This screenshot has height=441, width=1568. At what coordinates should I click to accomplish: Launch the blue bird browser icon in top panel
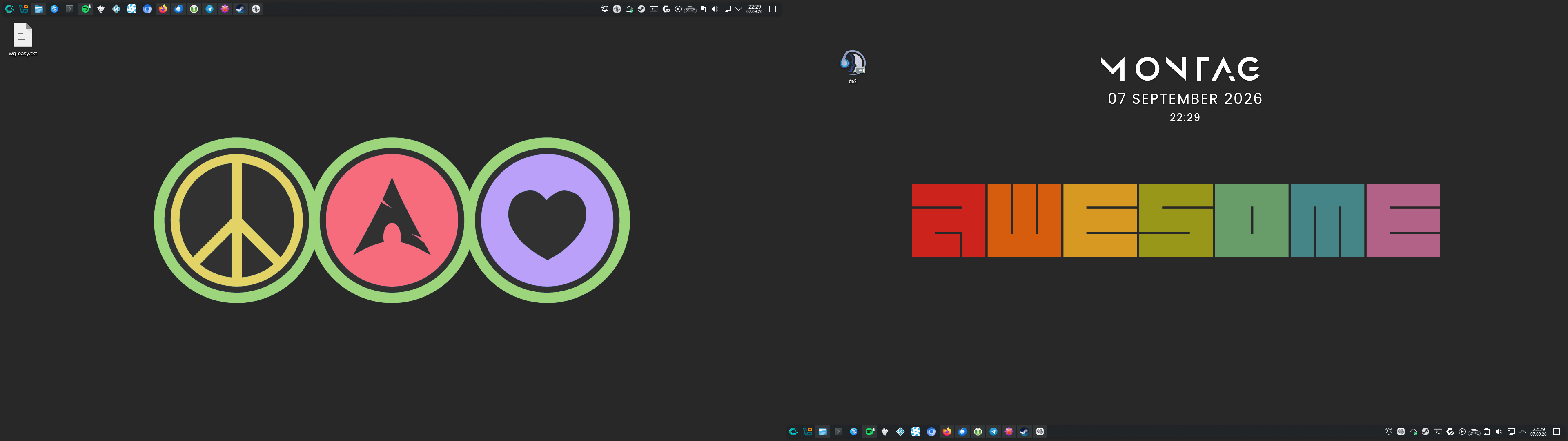54,9
